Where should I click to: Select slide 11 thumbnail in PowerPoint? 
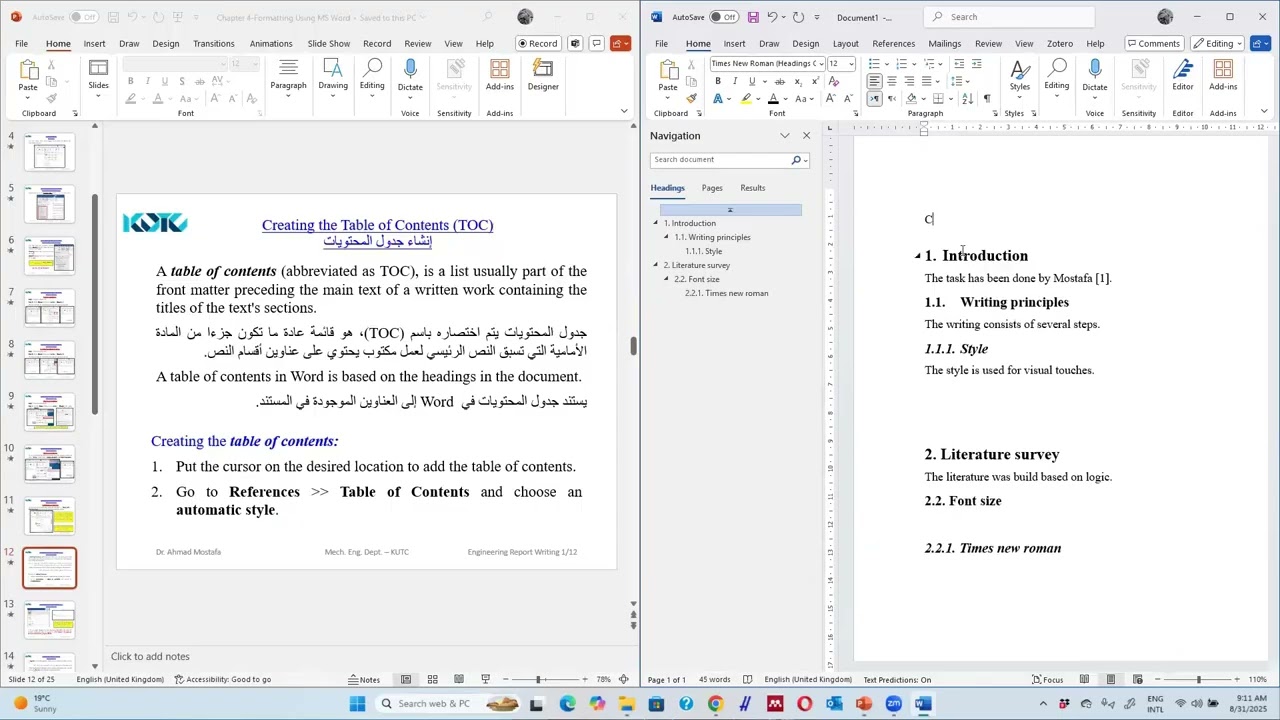click(50, 517)
